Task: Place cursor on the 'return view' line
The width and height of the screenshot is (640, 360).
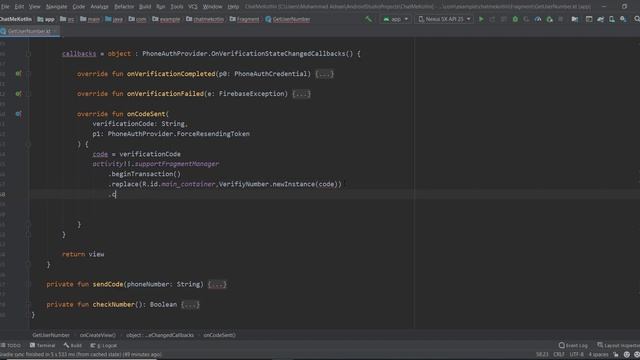Action: point(83,254)
